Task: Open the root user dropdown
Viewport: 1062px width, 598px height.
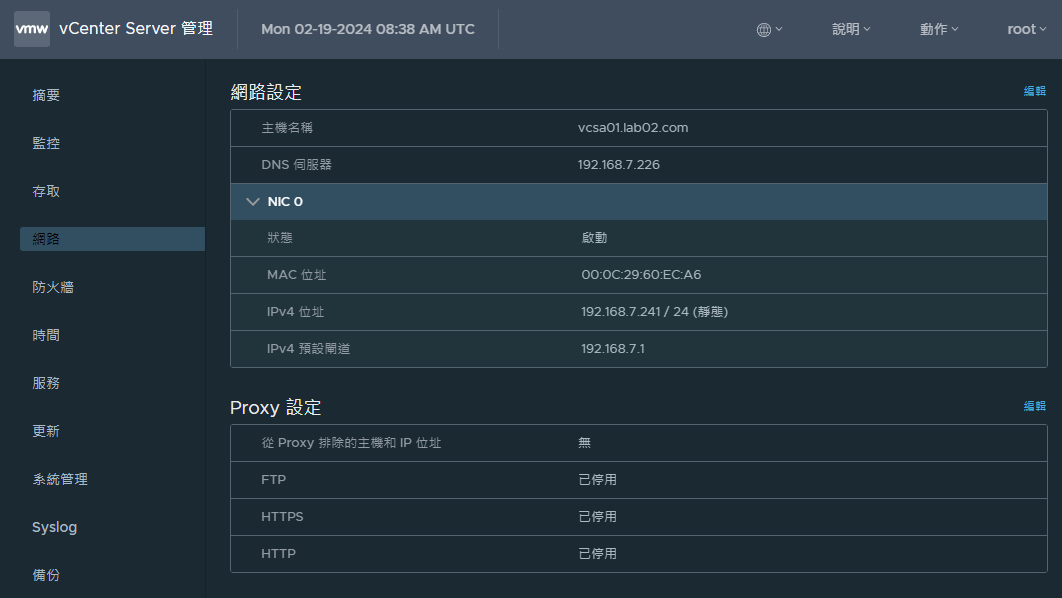Action: [x=1027, y=29]
